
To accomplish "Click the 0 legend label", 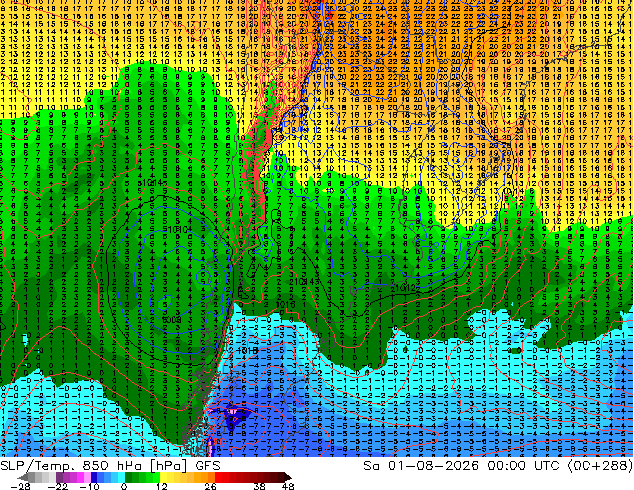I will pos(124,486).
